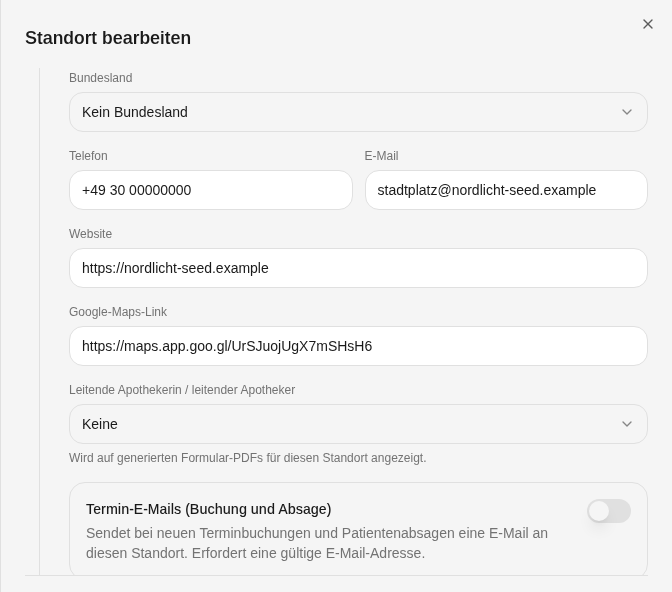This screenshot has width=672, height=592.
Task: Click the Termin-E-Mails (Buchung und Absage) title
Action: (209, 509)
